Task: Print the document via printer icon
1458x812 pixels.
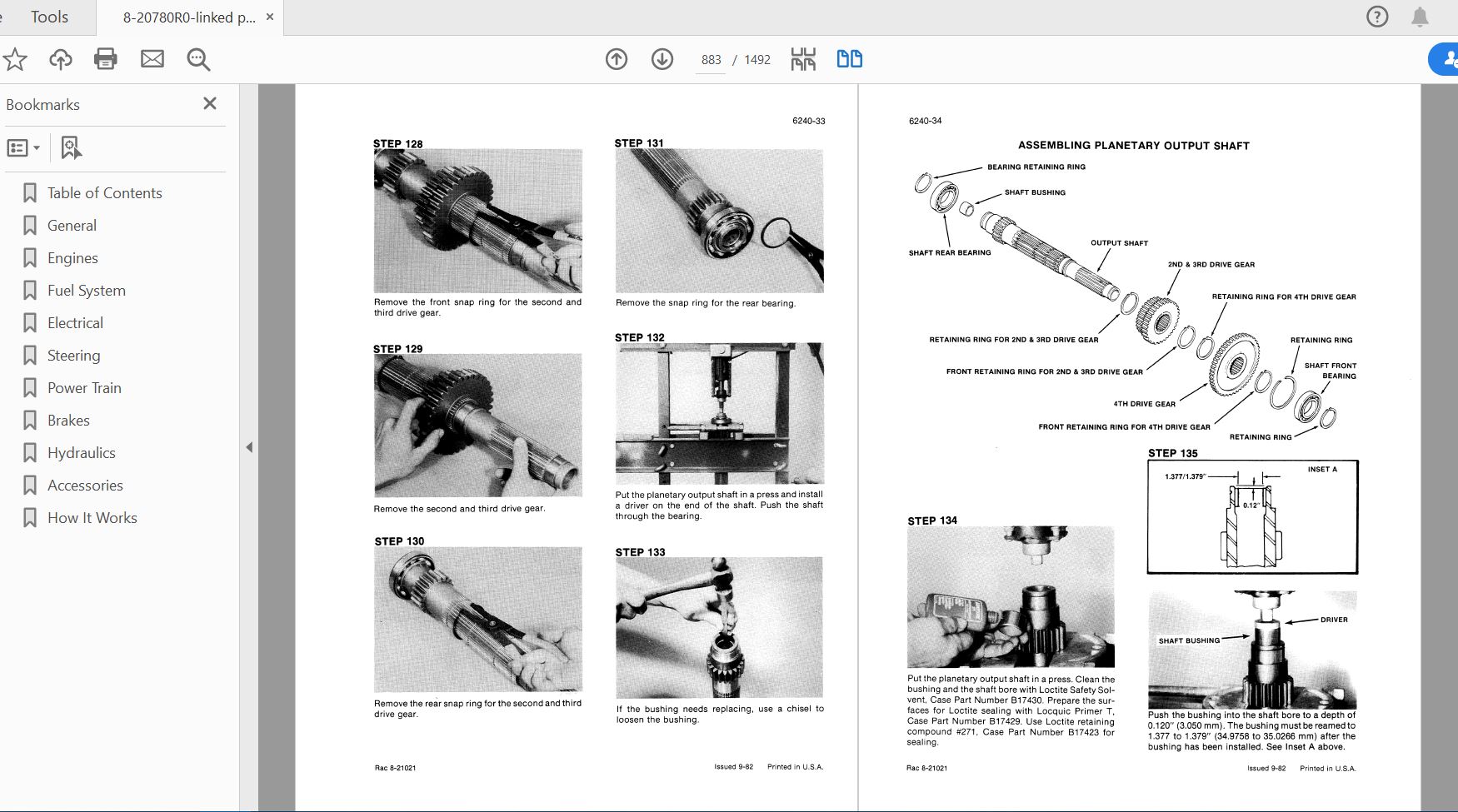Action: click(x=106, y=59)
